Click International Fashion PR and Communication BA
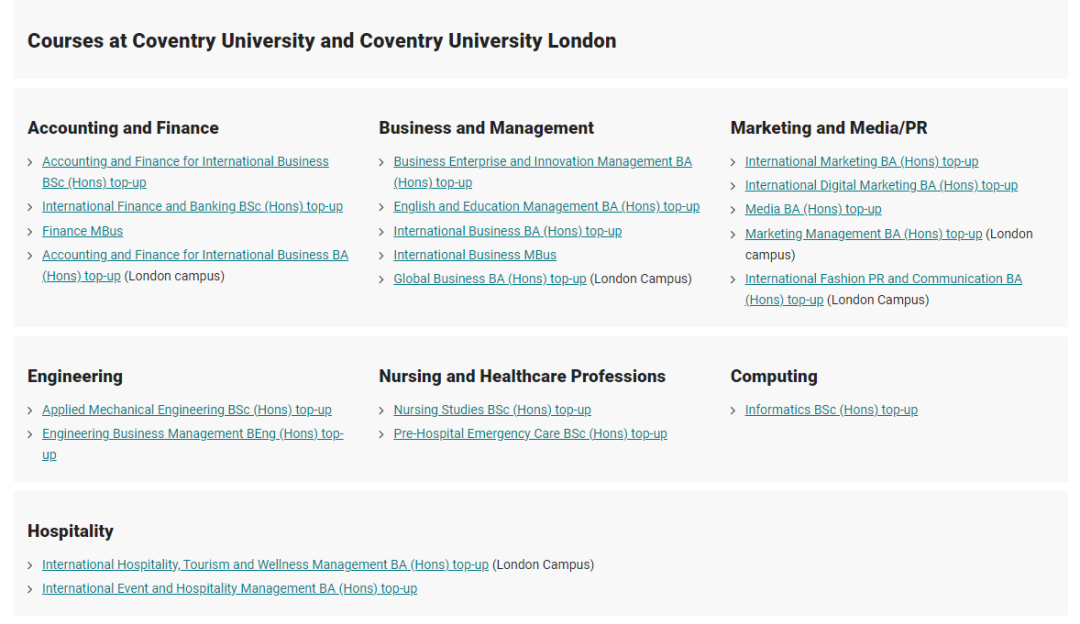This screenshot has height=624, width=1080. tap(883, 279)
